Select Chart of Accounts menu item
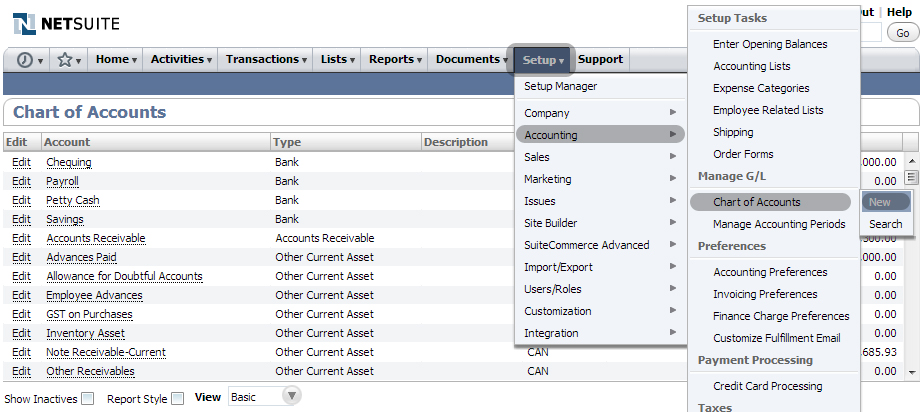The image size is (921, 412). pyautogui.click(x=770, y=202)
